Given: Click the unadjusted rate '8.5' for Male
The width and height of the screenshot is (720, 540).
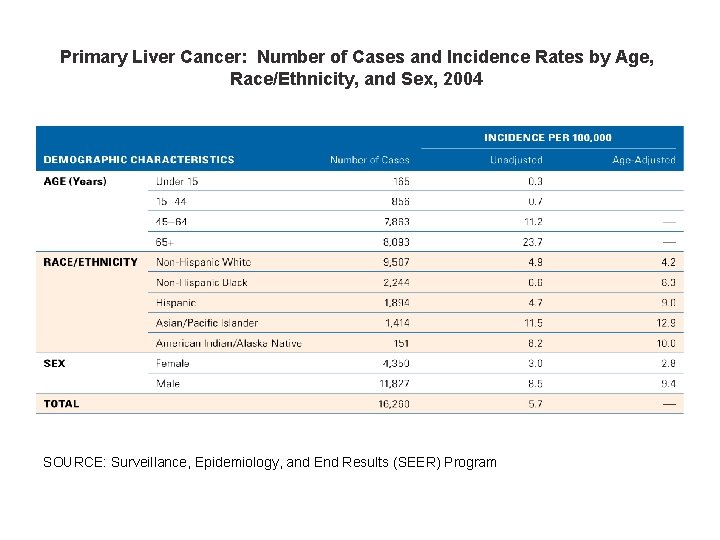Looking at the screenshot, I should pos(535,383).
